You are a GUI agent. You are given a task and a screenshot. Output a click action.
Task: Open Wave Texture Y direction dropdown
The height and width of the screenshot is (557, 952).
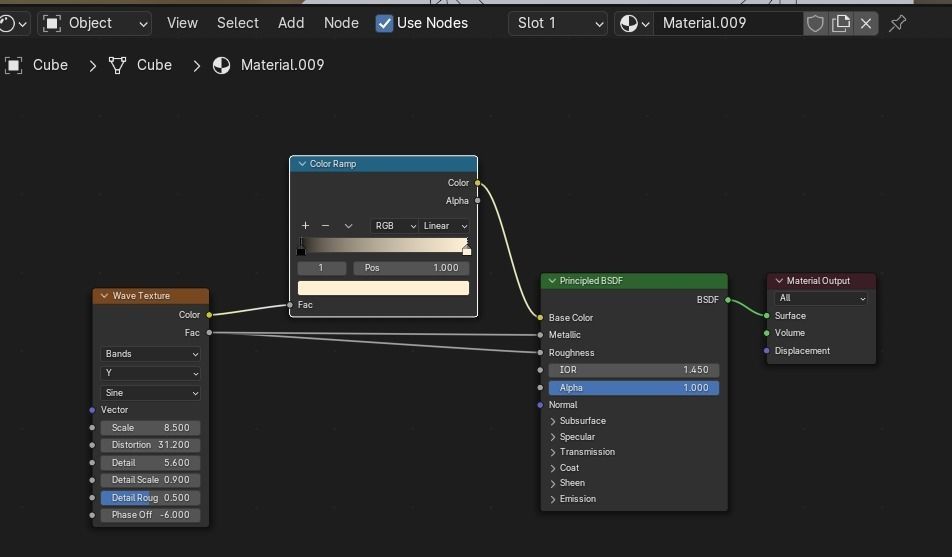coord(151,373)
